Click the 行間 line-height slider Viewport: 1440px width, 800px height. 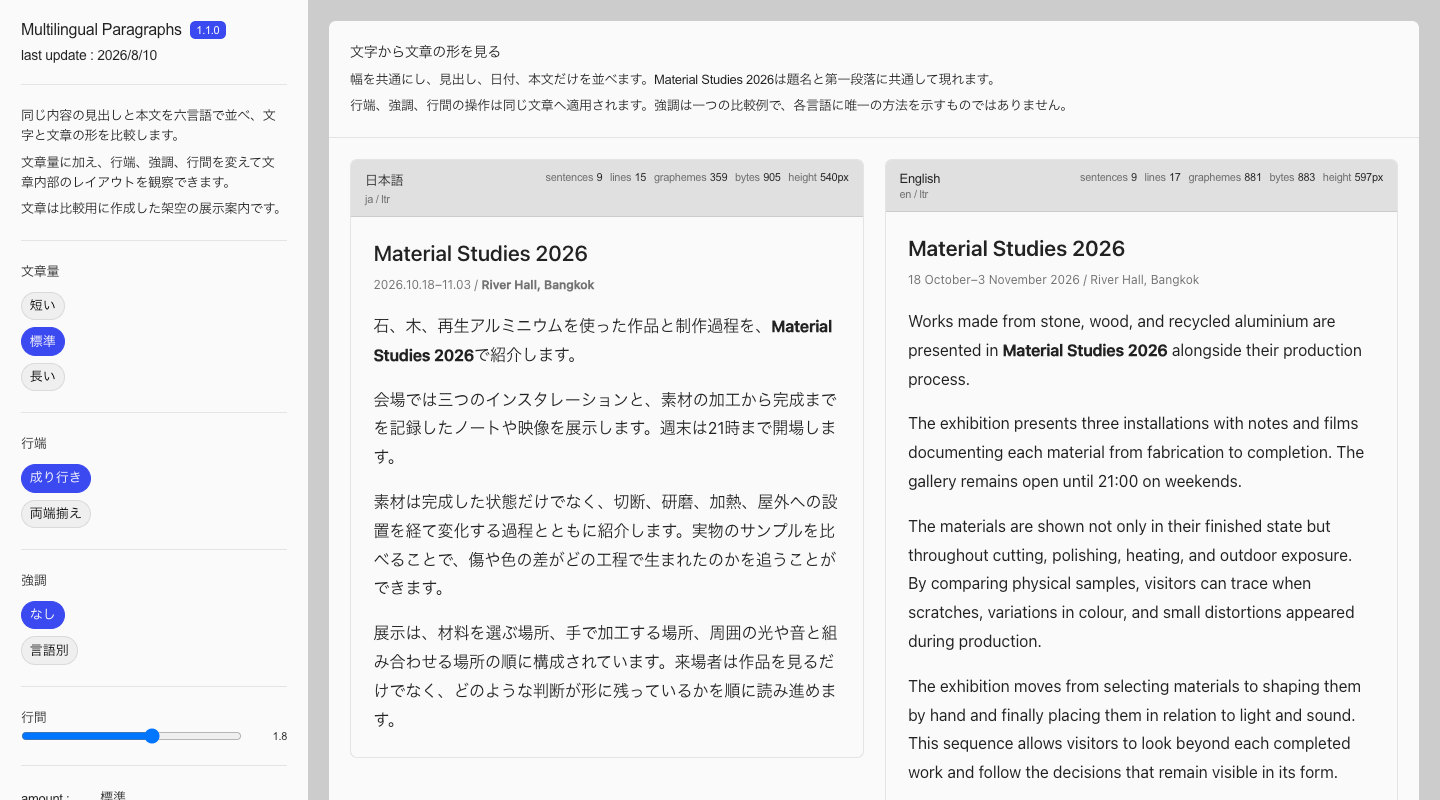(131, 736)
